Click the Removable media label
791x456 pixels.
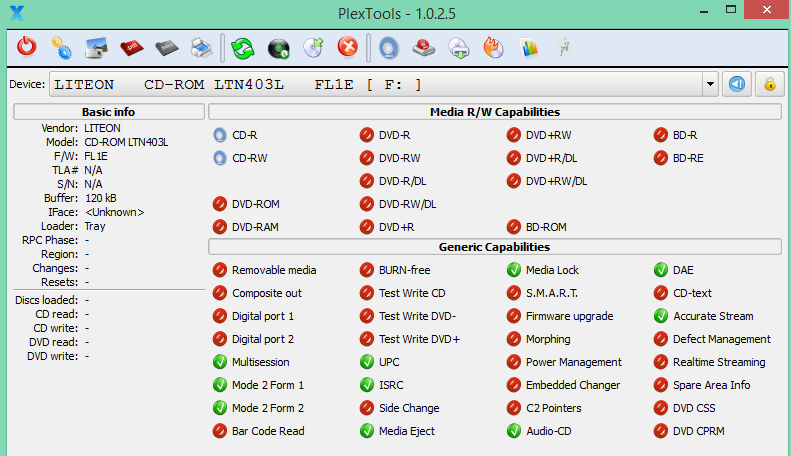point(274,270)
